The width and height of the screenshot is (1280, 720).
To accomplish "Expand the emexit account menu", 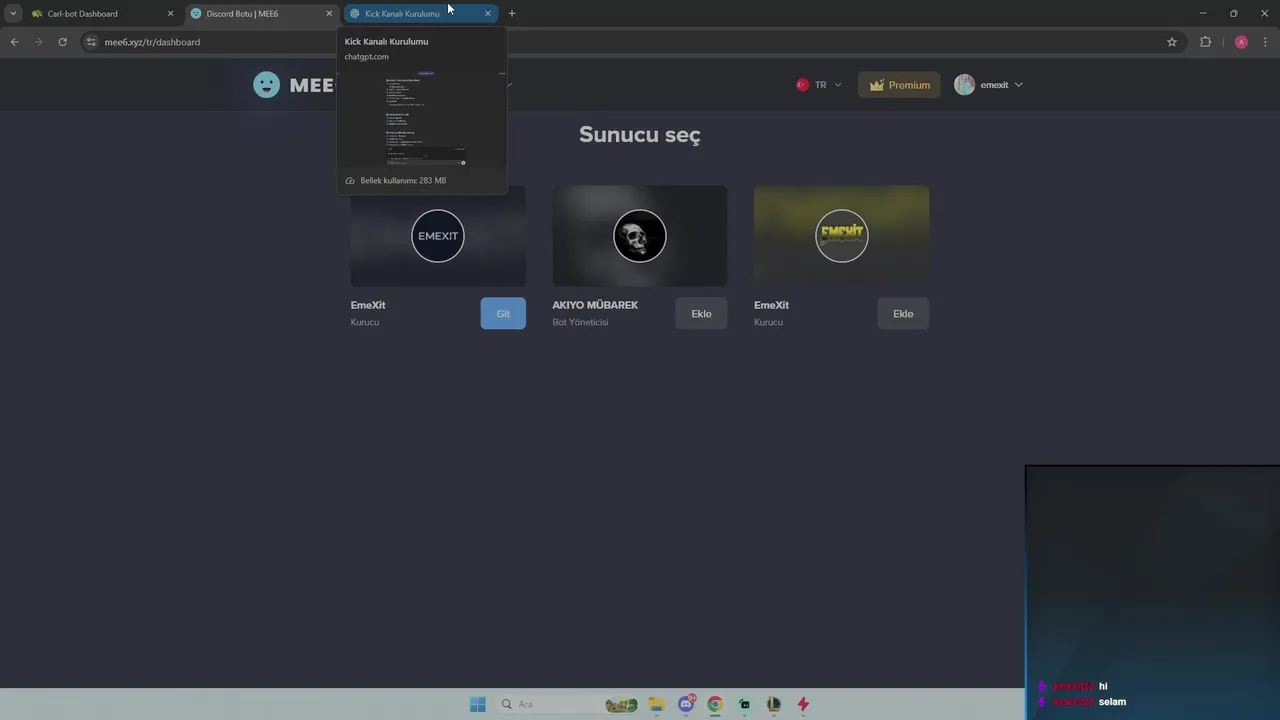I will pyautogui.click(x=988, y=85).
